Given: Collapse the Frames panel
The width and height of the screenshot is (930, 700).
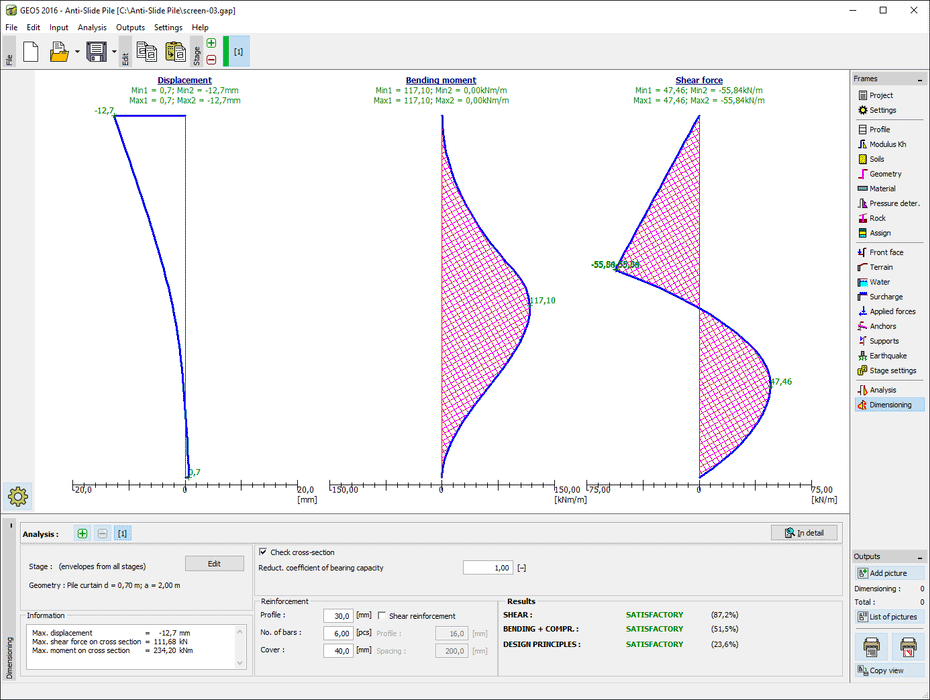Looking at the screenshot, I should coord(921,78).
